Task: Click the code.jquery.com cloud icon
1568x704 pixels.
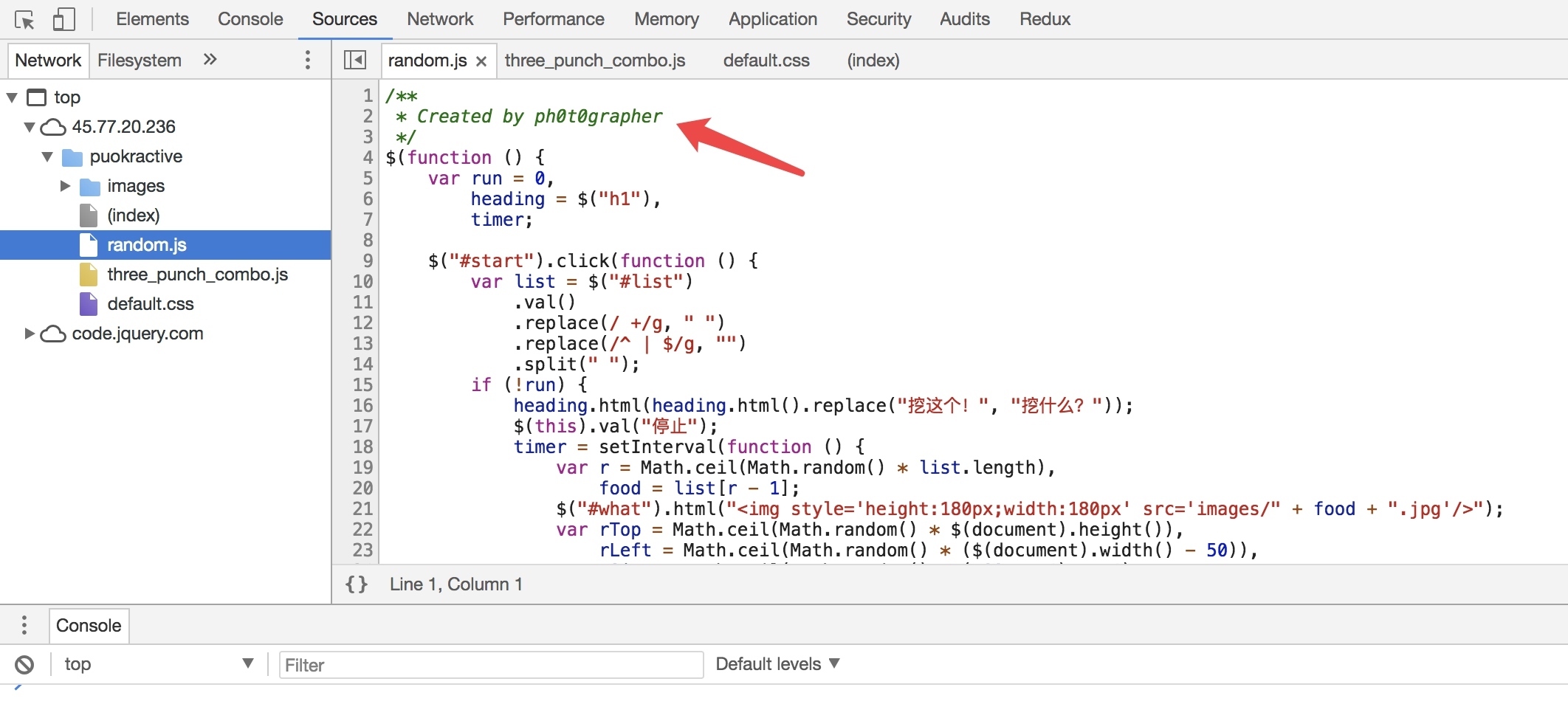Action: point(52,334)
